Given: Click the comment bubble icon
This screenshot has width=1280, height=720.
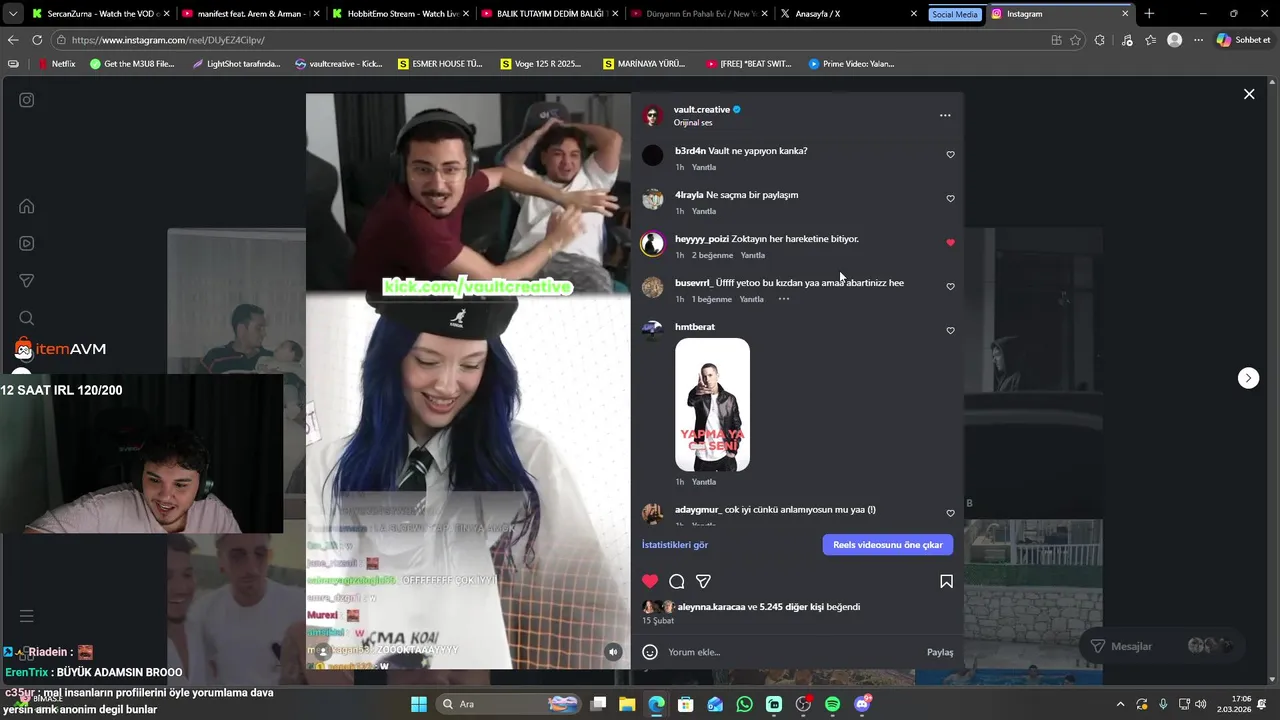Looking at the screenshot, I should [x=677, y=581].
